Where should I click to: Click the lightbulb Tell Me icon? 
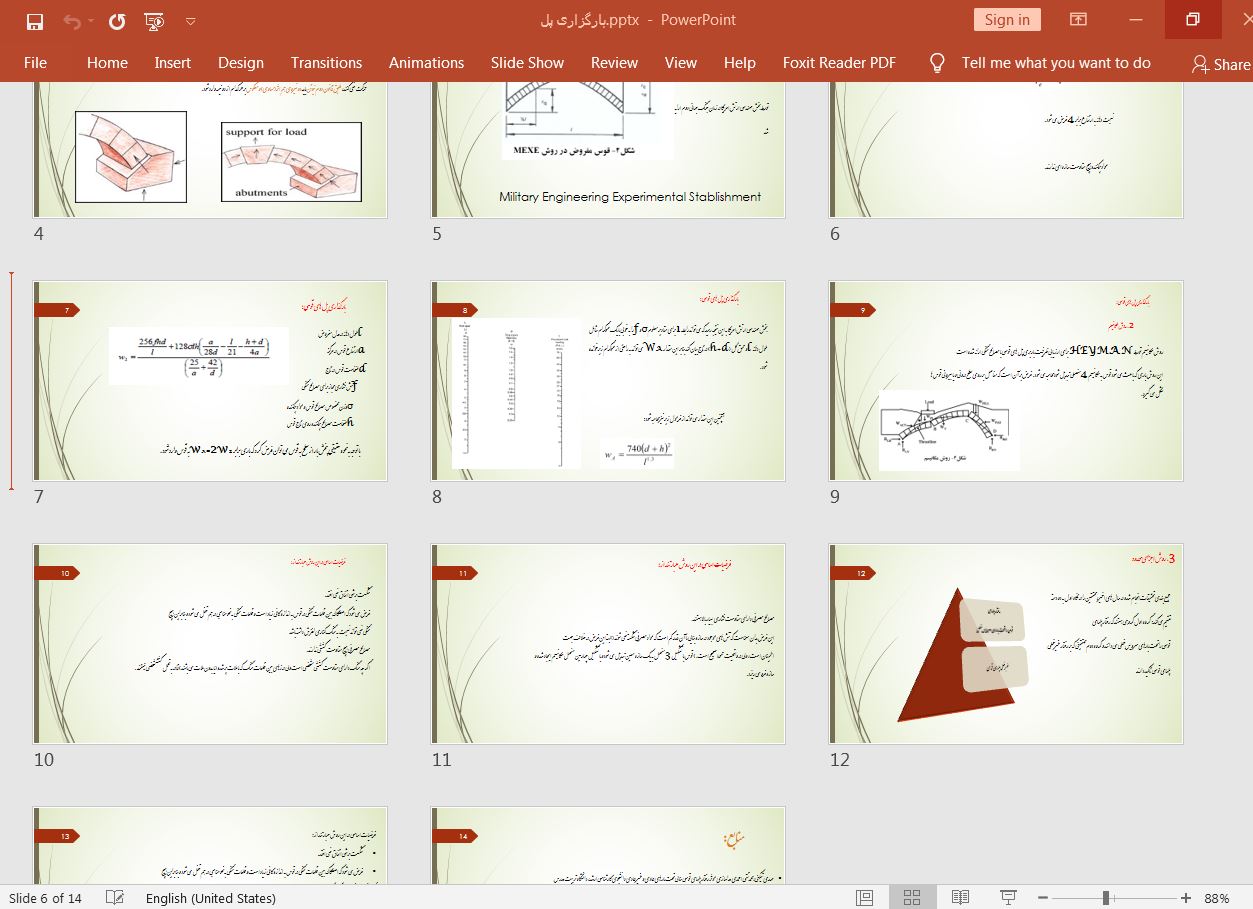click(937, 63)
